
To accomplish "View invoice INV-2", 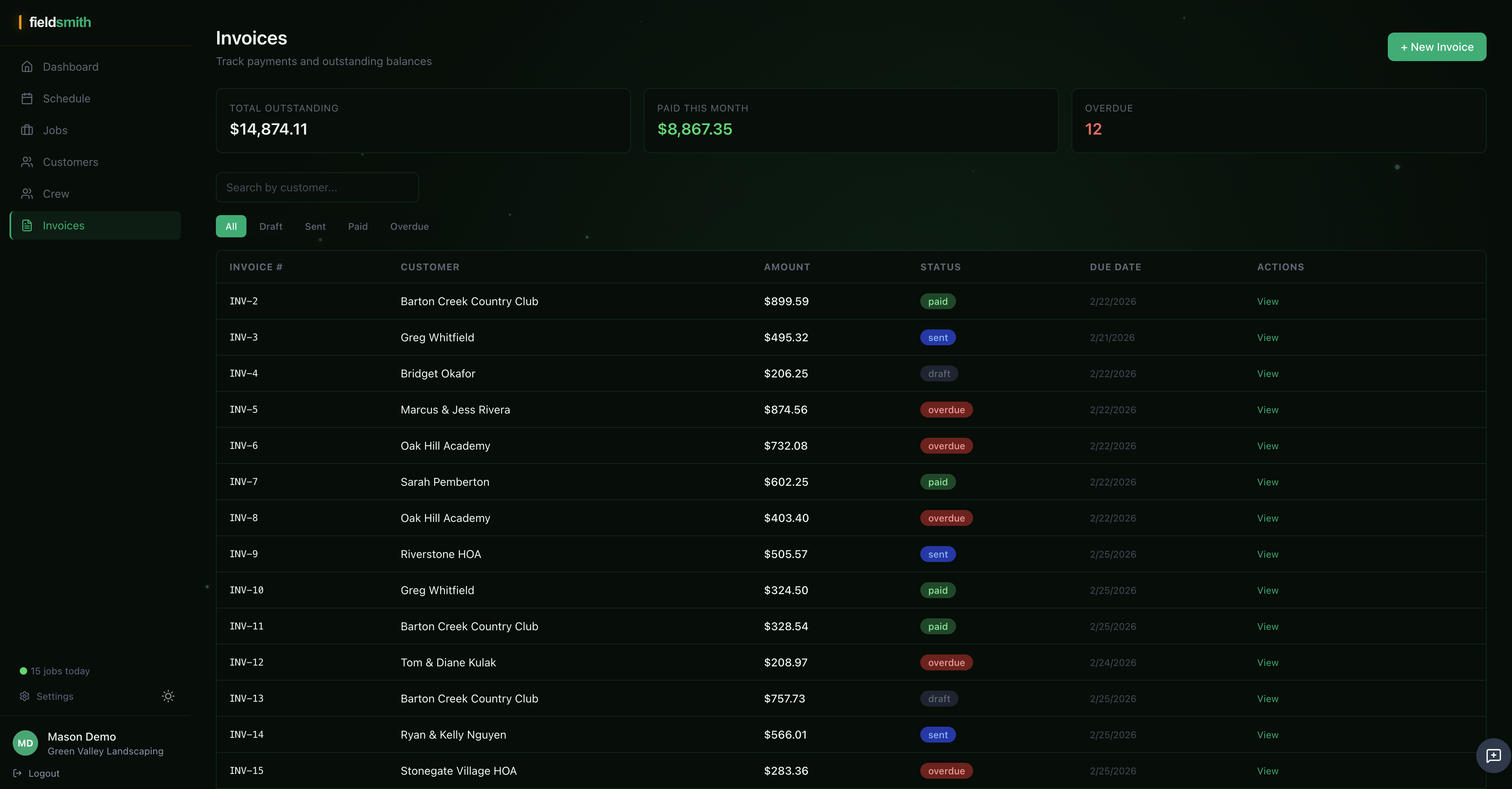I will [x=1268, y=302].
